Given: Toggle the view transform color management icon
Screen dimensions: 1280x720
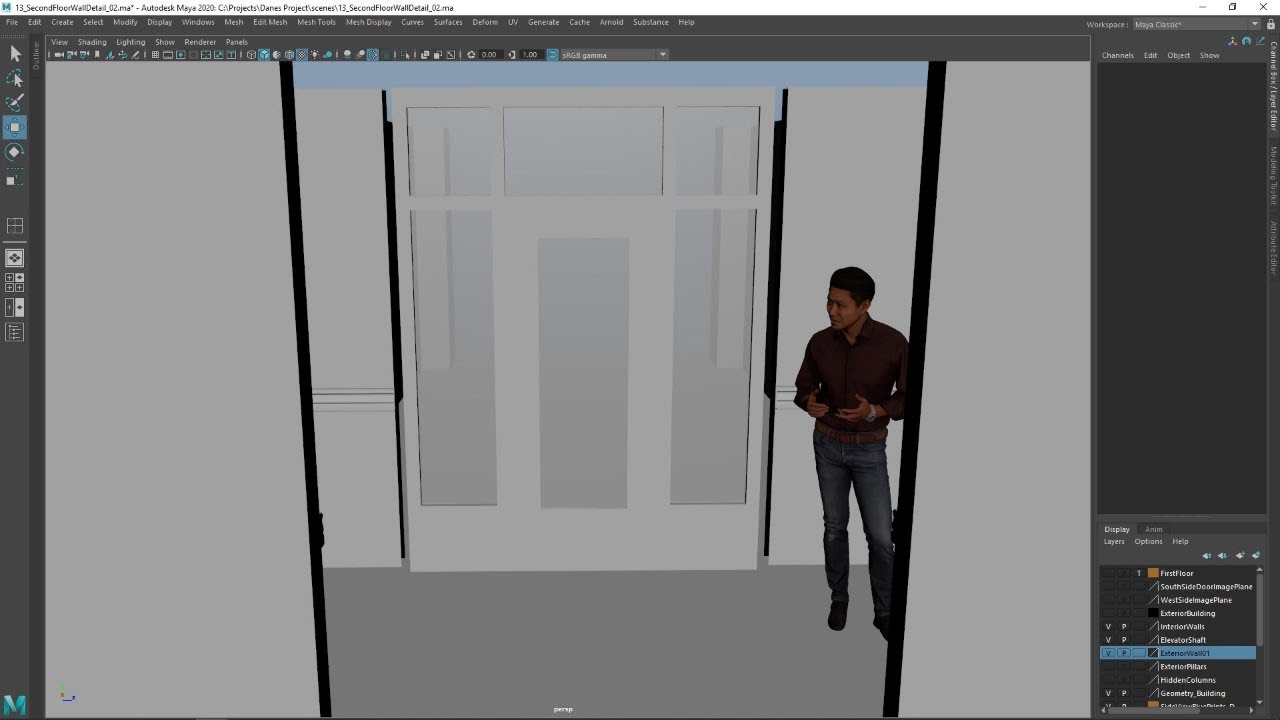Looking at the screenshot, I should (552, 55).
